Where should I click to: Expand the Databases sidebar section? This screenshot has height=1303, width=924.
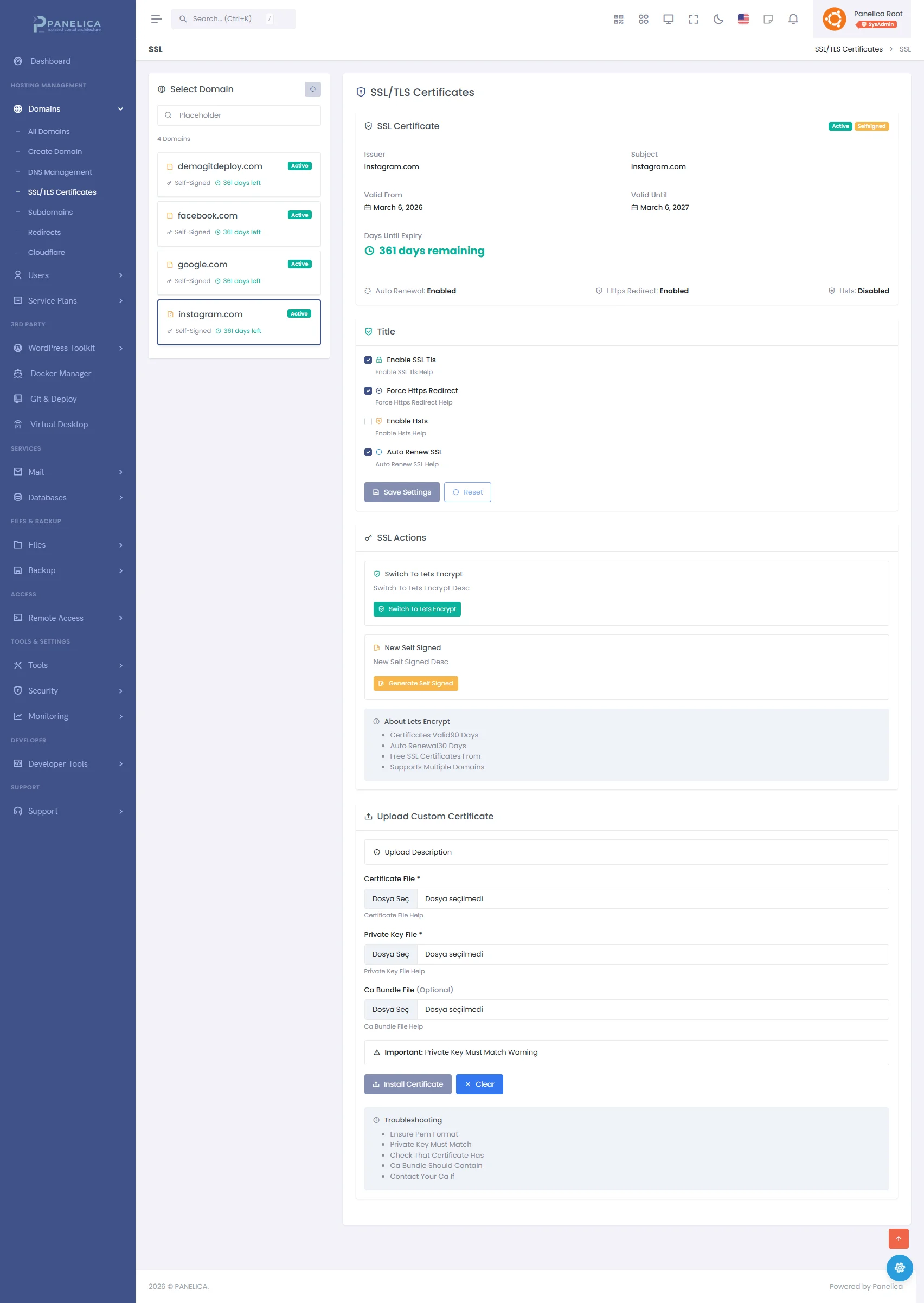click(68, 498)
